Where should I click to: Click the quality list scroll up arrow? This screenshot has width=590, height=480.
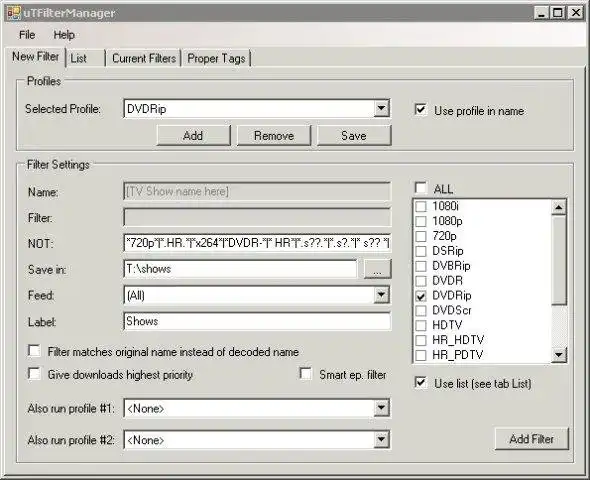click(559, 207)
